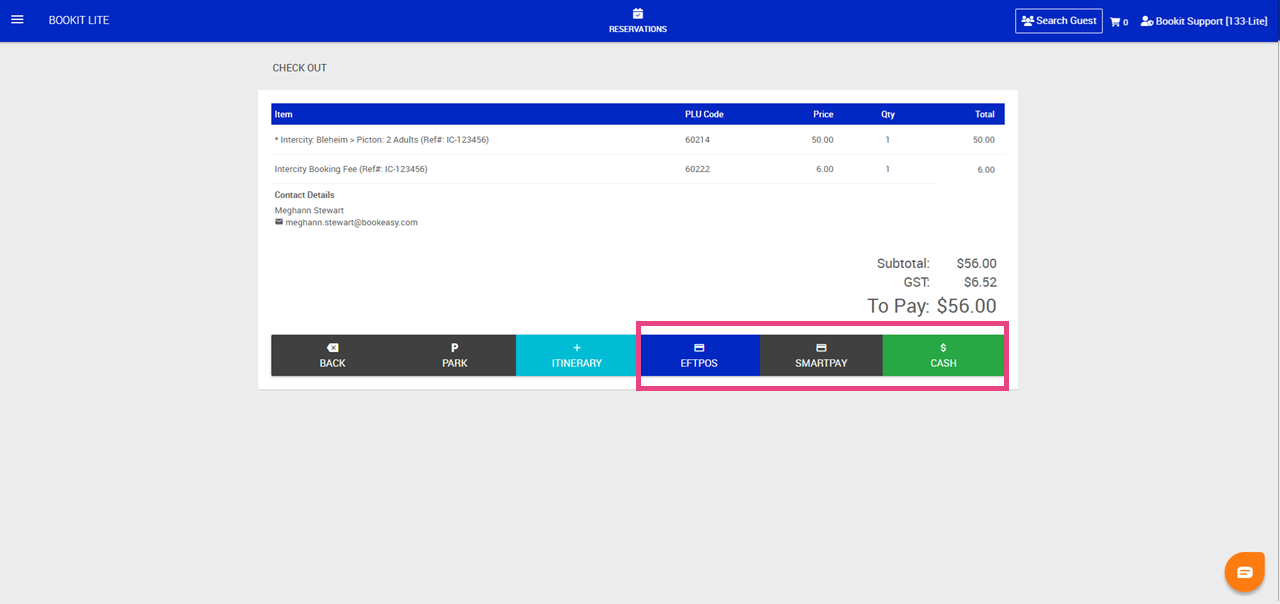
Task: Click the Item column header
Action: (x=284, y=114)
